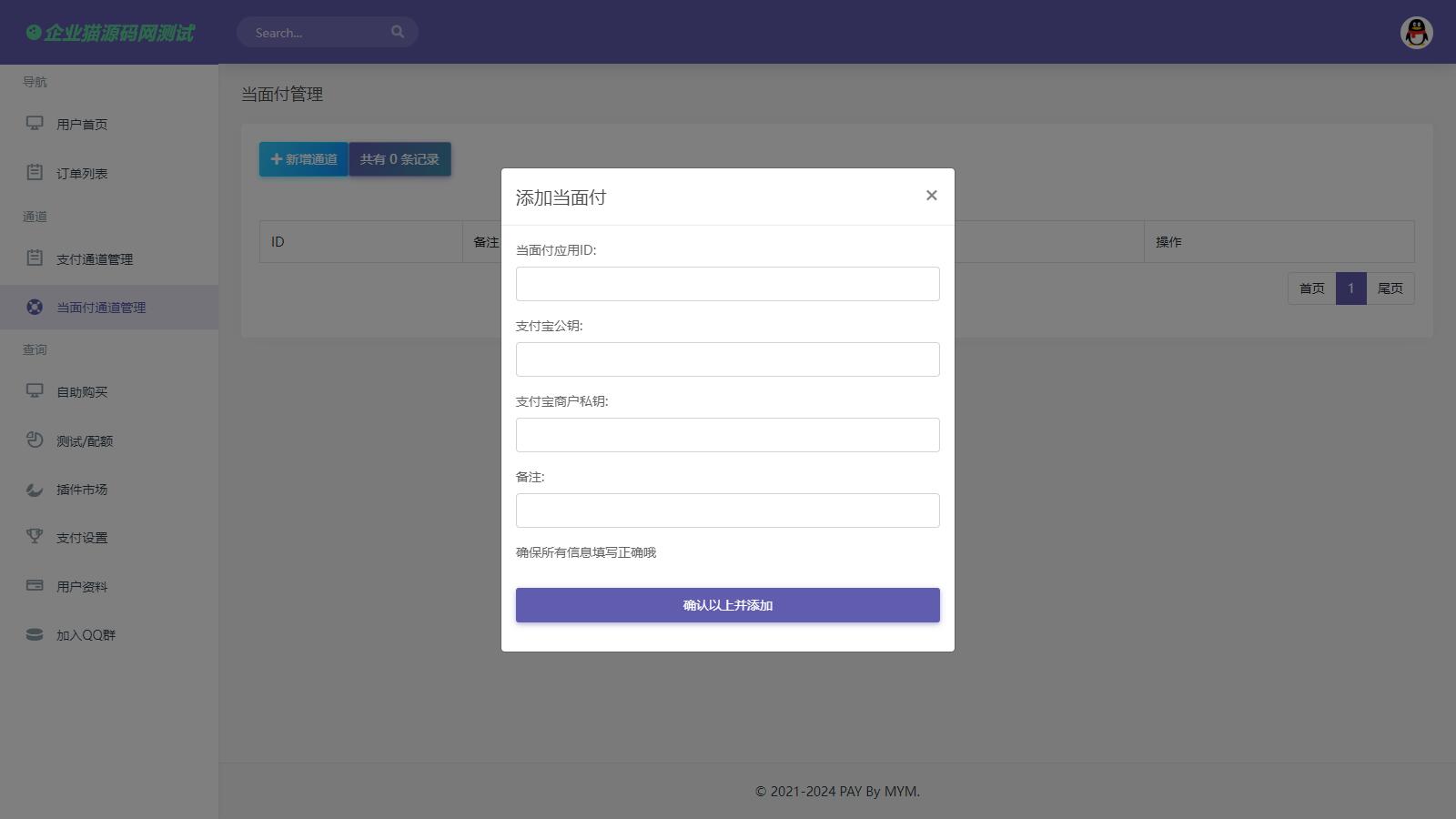
Task: Select the 支付宝商户私钥 input box
Action: point(727,435)
